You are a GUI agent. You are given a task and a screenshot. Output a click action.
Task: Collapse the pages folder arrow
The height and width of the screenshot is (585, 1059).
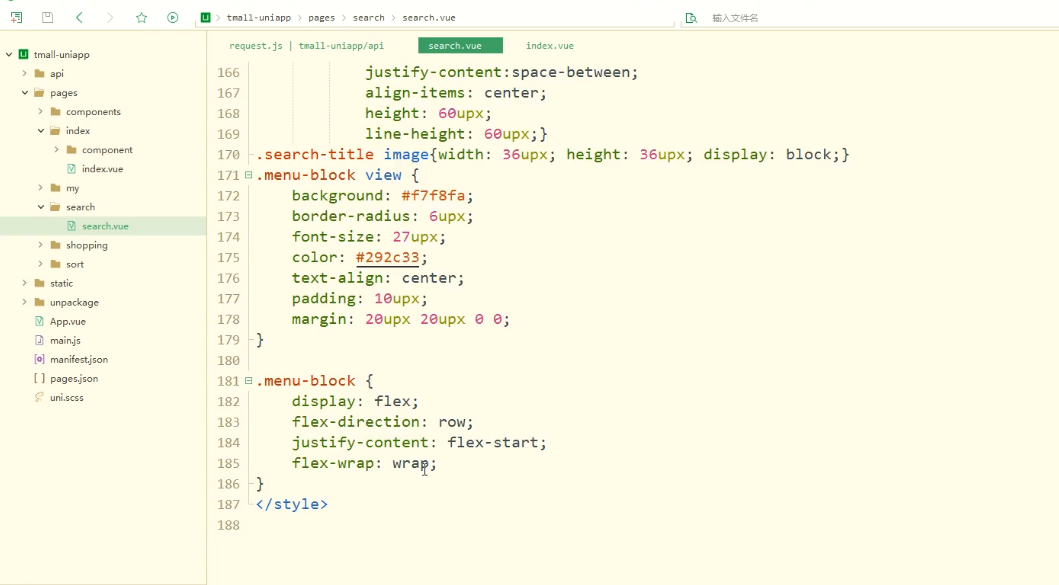[24, 93]
